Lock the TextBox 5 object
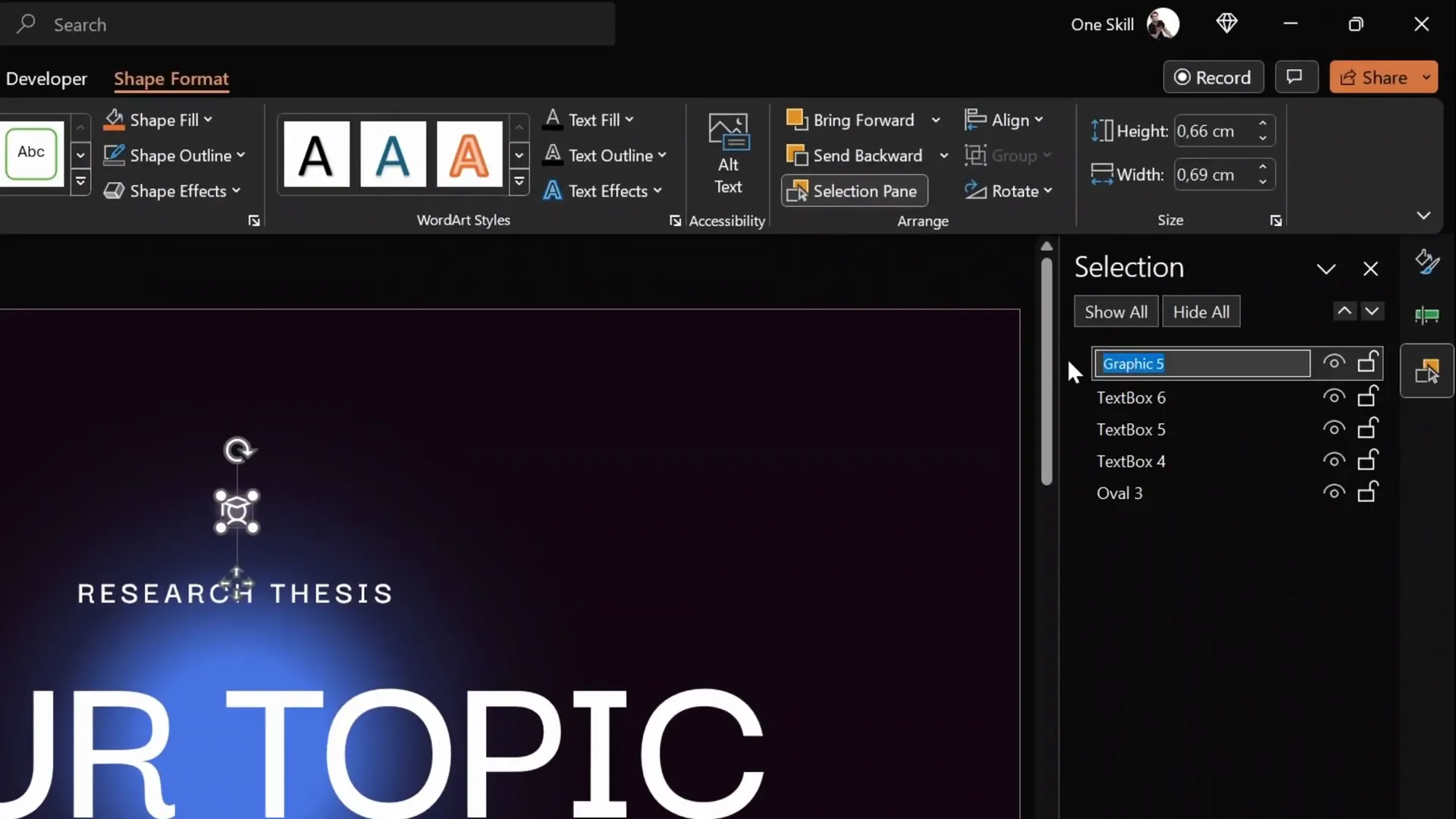Image resolution: width=1456 pixels, height=819 pixels. [x=1368, y=427]
